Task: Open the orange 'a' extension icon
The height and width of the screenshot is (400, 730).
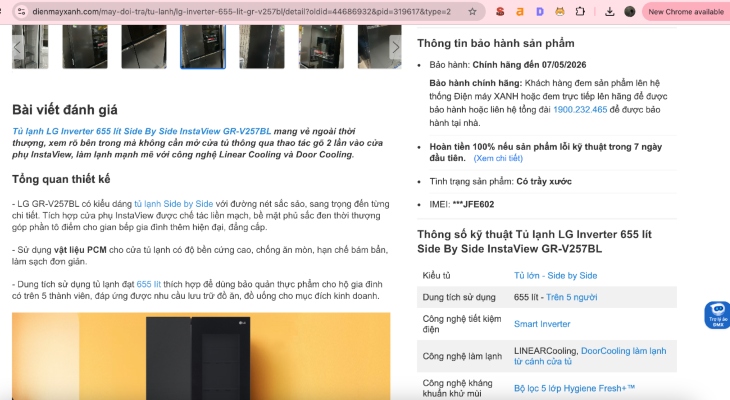Action: point(520,12)
